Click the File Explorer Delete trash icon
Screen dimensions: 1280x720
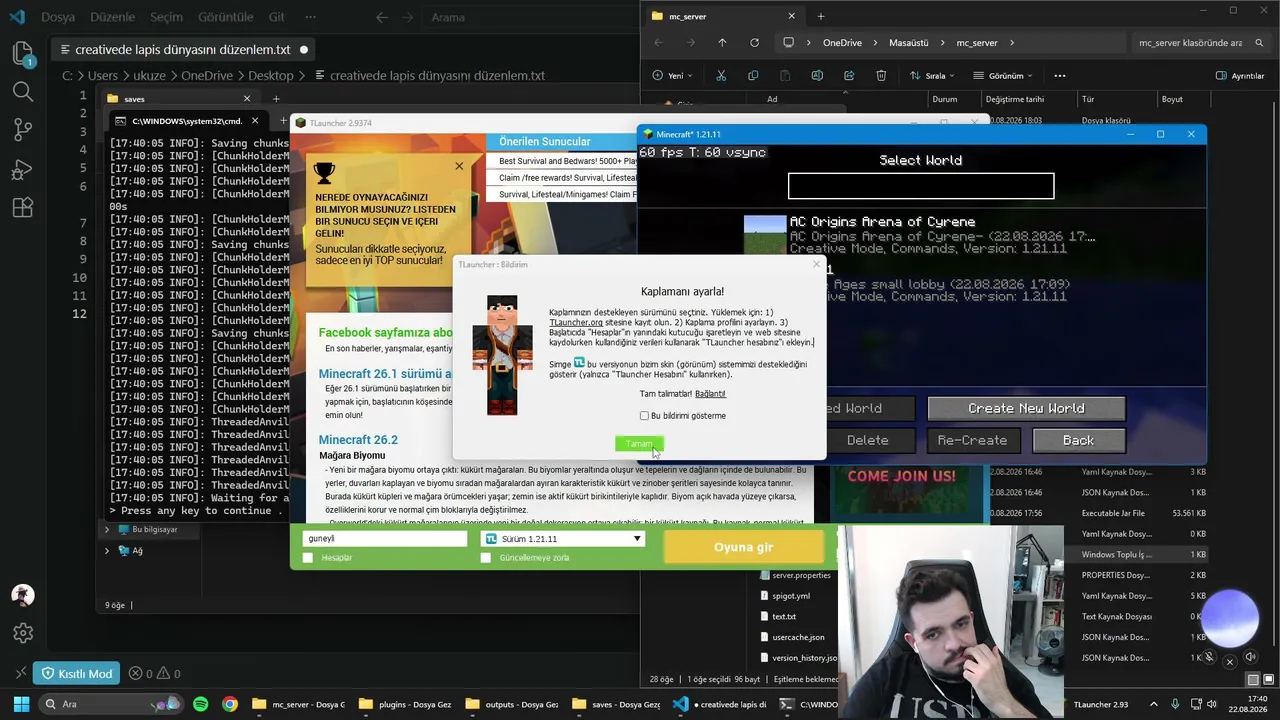(x=881, y=76)
